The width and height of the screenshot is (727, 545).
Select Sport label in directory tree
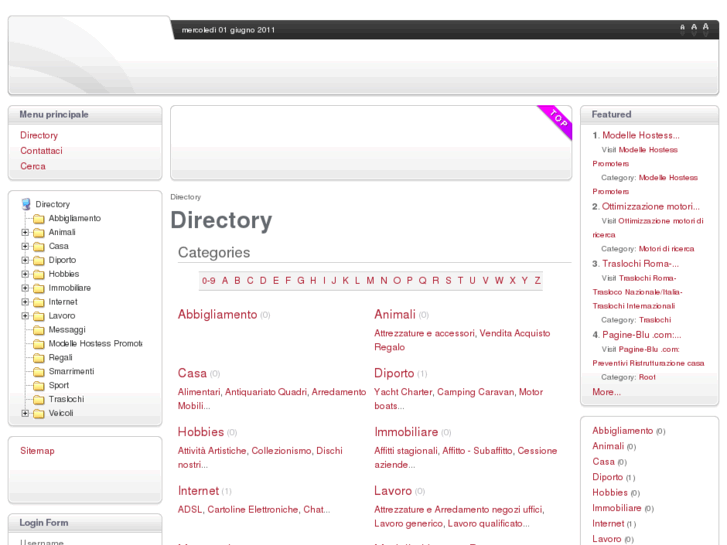coord(59,385)
